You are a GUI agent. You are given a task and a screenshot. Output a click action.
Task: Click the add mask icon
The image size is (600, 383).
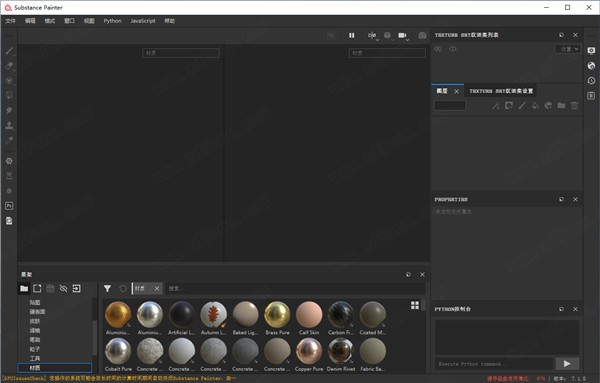click(x=509, y=106)
